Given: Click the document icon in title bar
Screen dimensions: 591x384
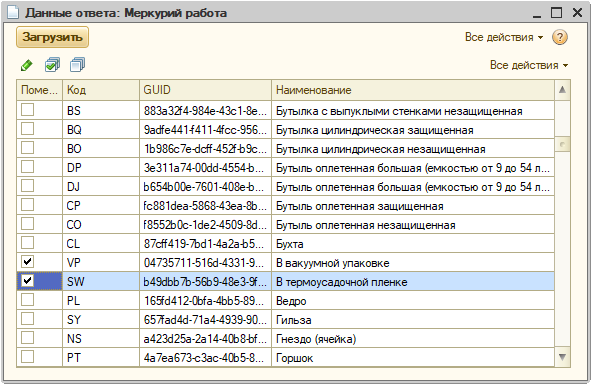Looking at the screenshot, I should pos(13,12).
